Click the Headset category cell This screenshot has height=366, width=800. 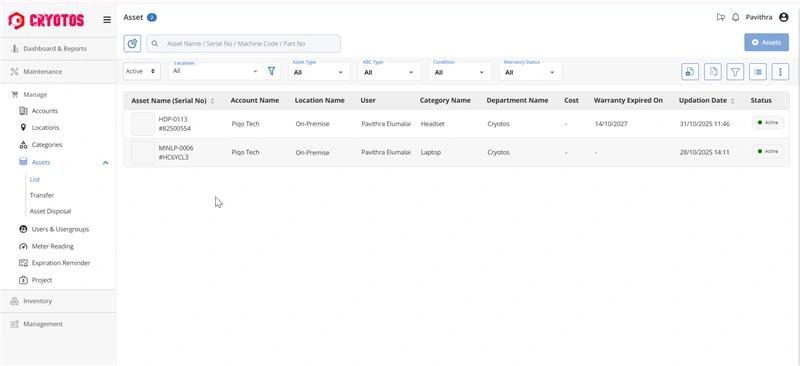click(432, 124)
